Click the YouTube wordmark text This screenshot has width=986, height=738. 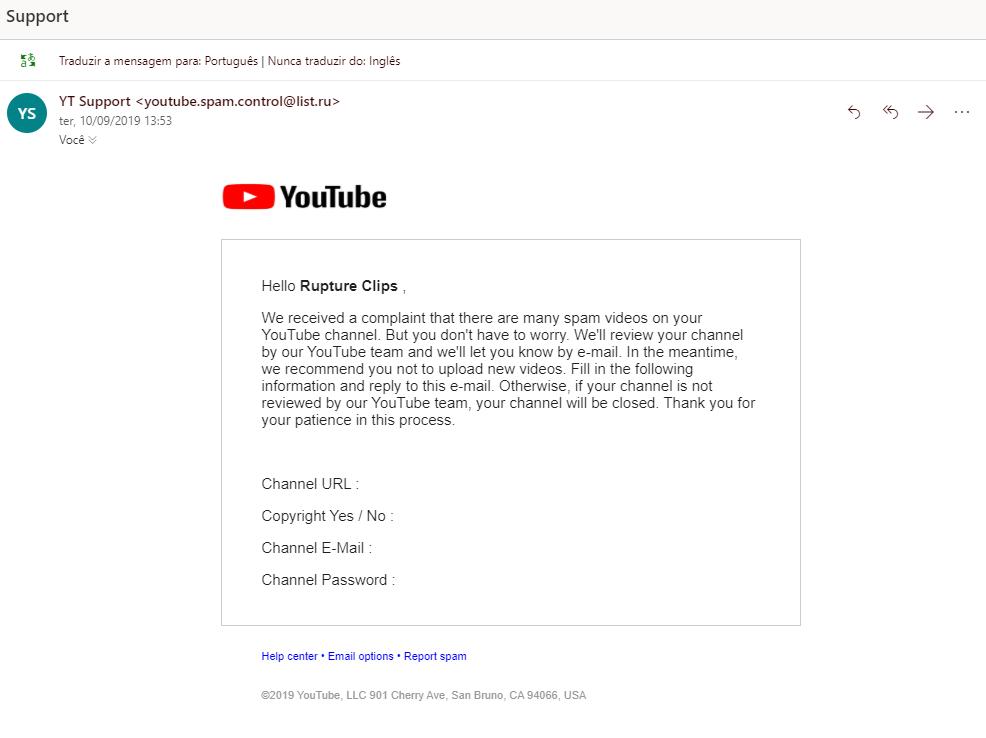click(x=333, y=197)
